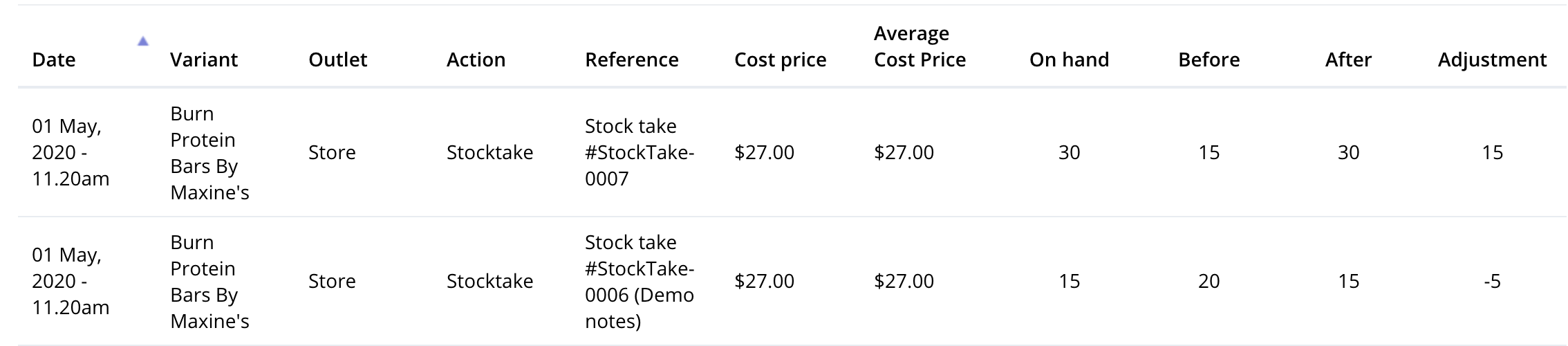1568x346 pixels.
Task: Sort table by Date column header
Action: [x=54, y=60]
